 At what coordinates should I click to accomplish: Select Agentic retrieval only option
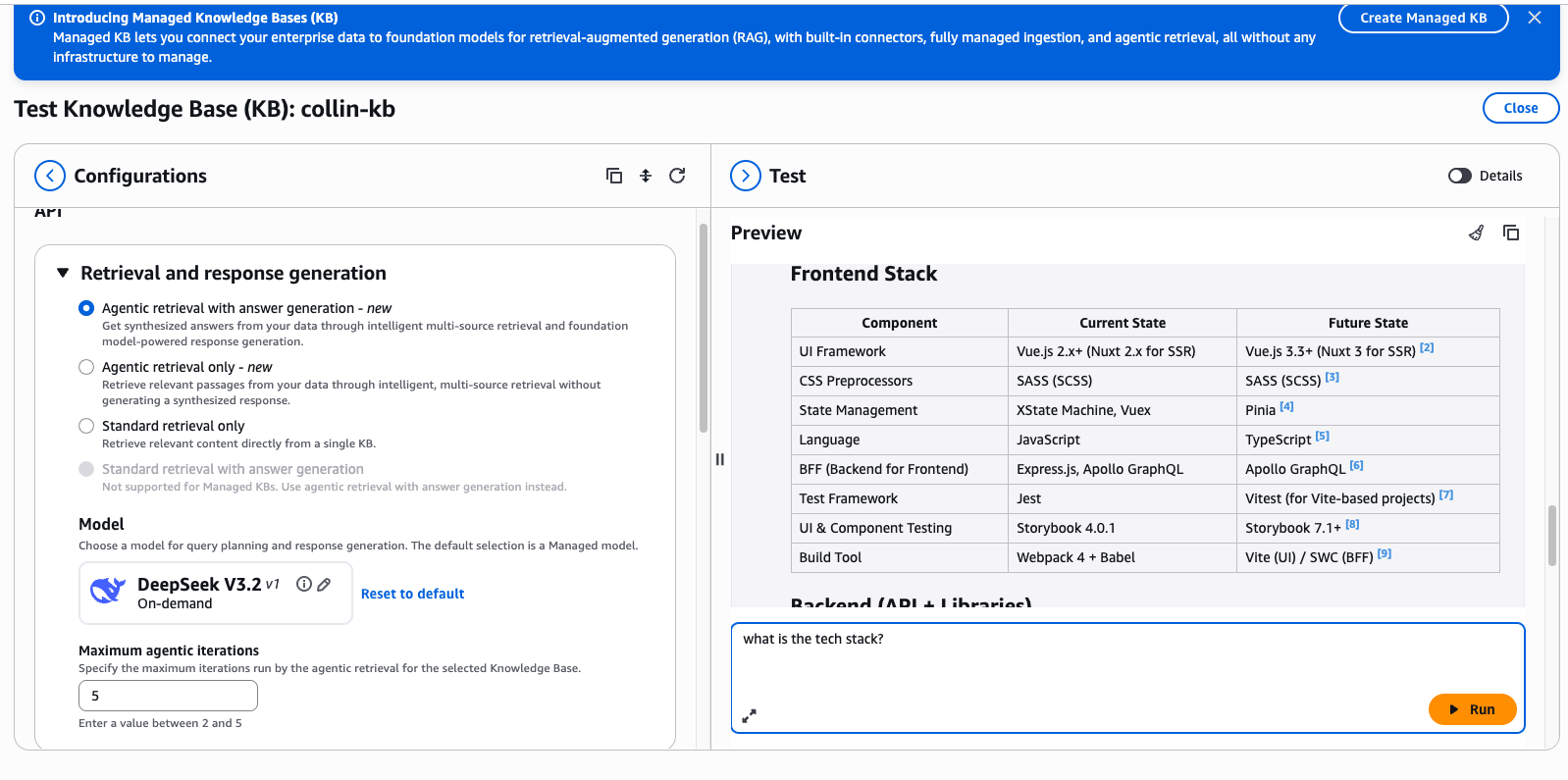86,367
